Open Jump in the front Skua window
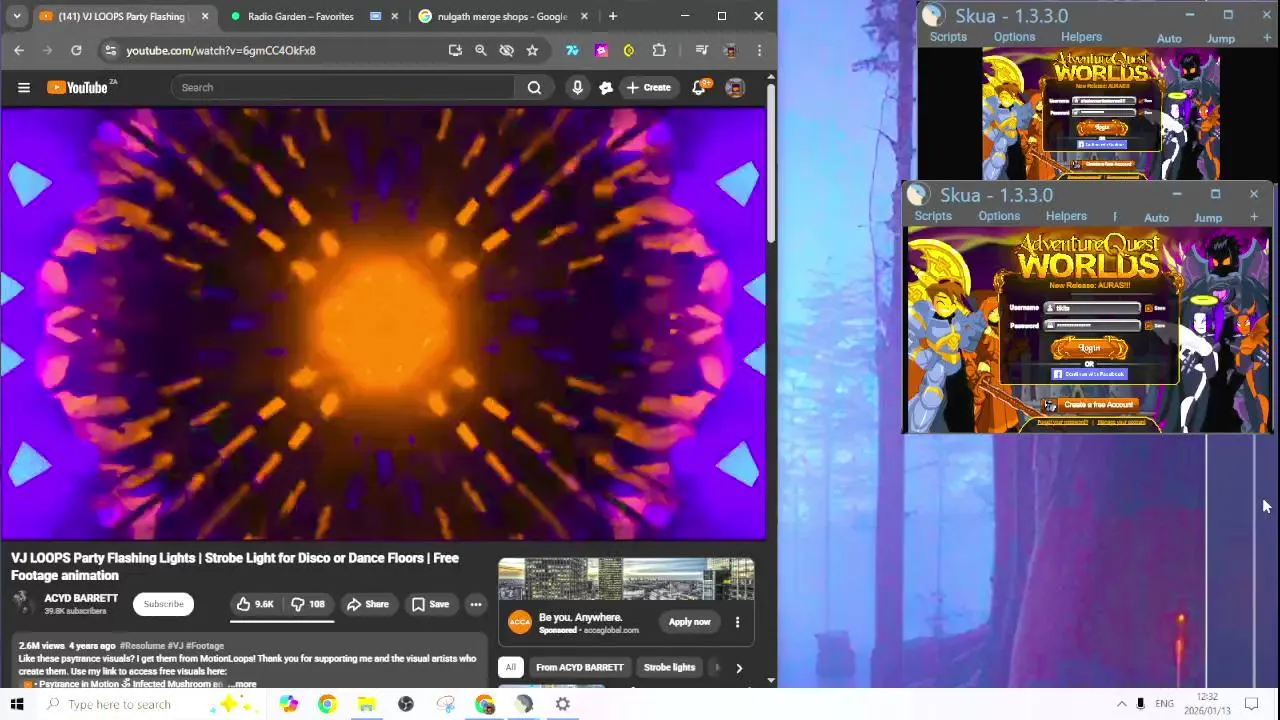The image size is (1280, 720). 1208,217
